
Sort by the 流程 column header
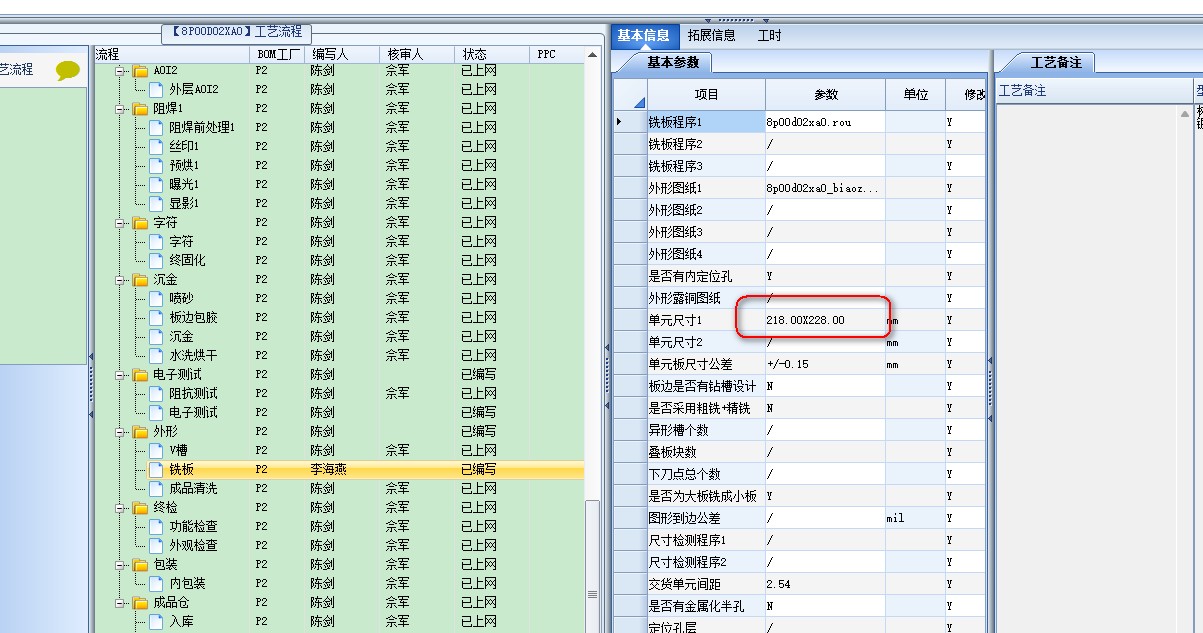coord(170,54)
